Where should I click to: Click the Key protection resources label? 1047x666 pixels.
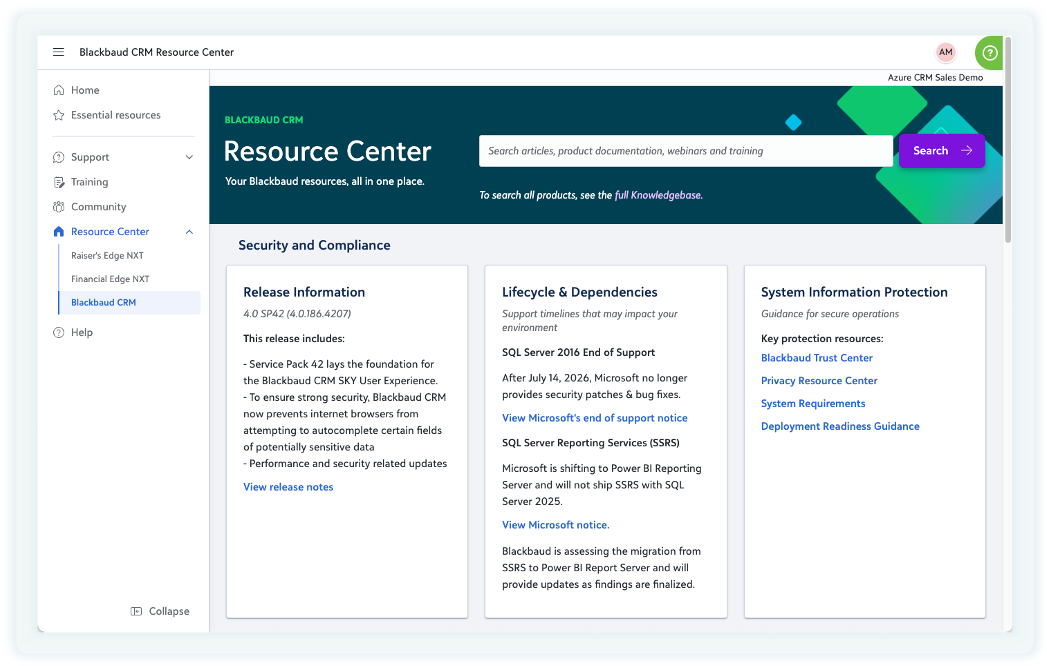click(x=822, y=339)
